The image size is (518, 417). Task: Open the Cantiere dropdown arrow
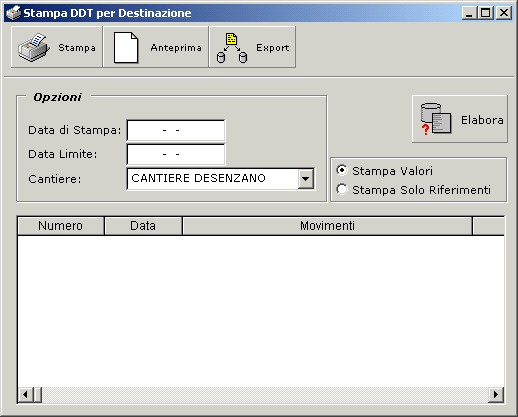tap(306, 179)
